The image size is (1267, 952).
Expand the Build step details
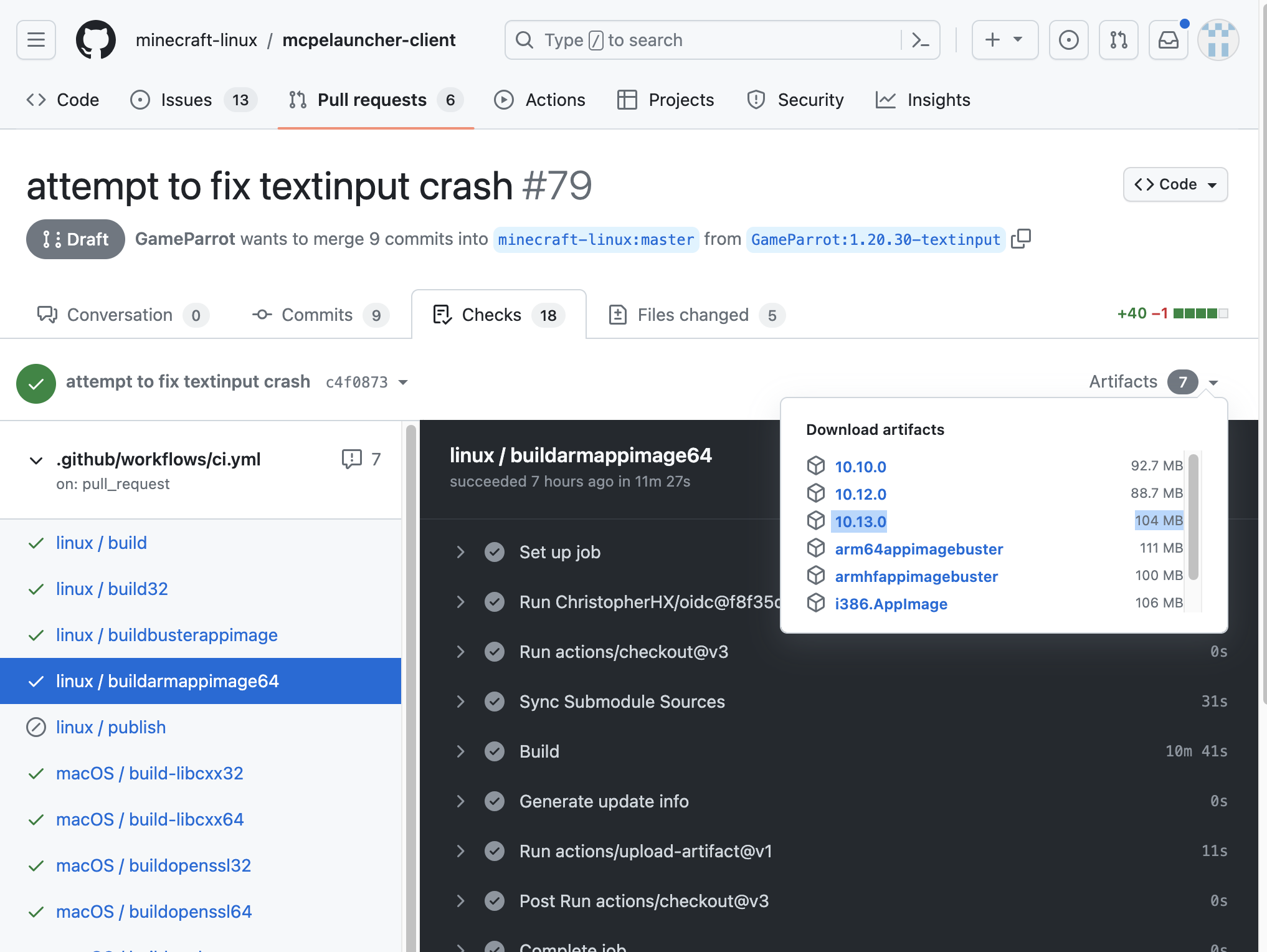click(460, 751)
